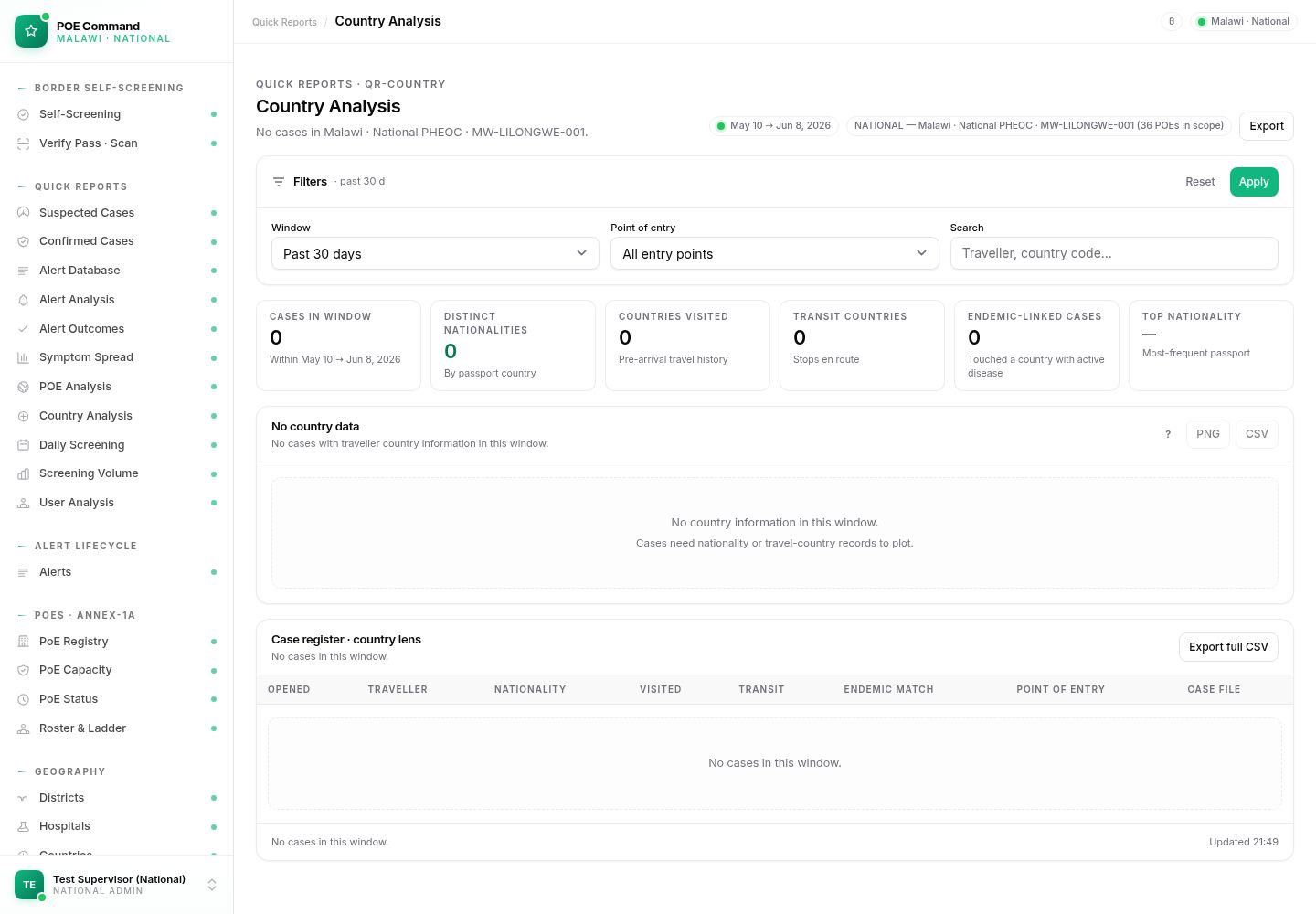Click the Roster & Ladder icon
Screen dimensions: 1316x914
point(24,728)
